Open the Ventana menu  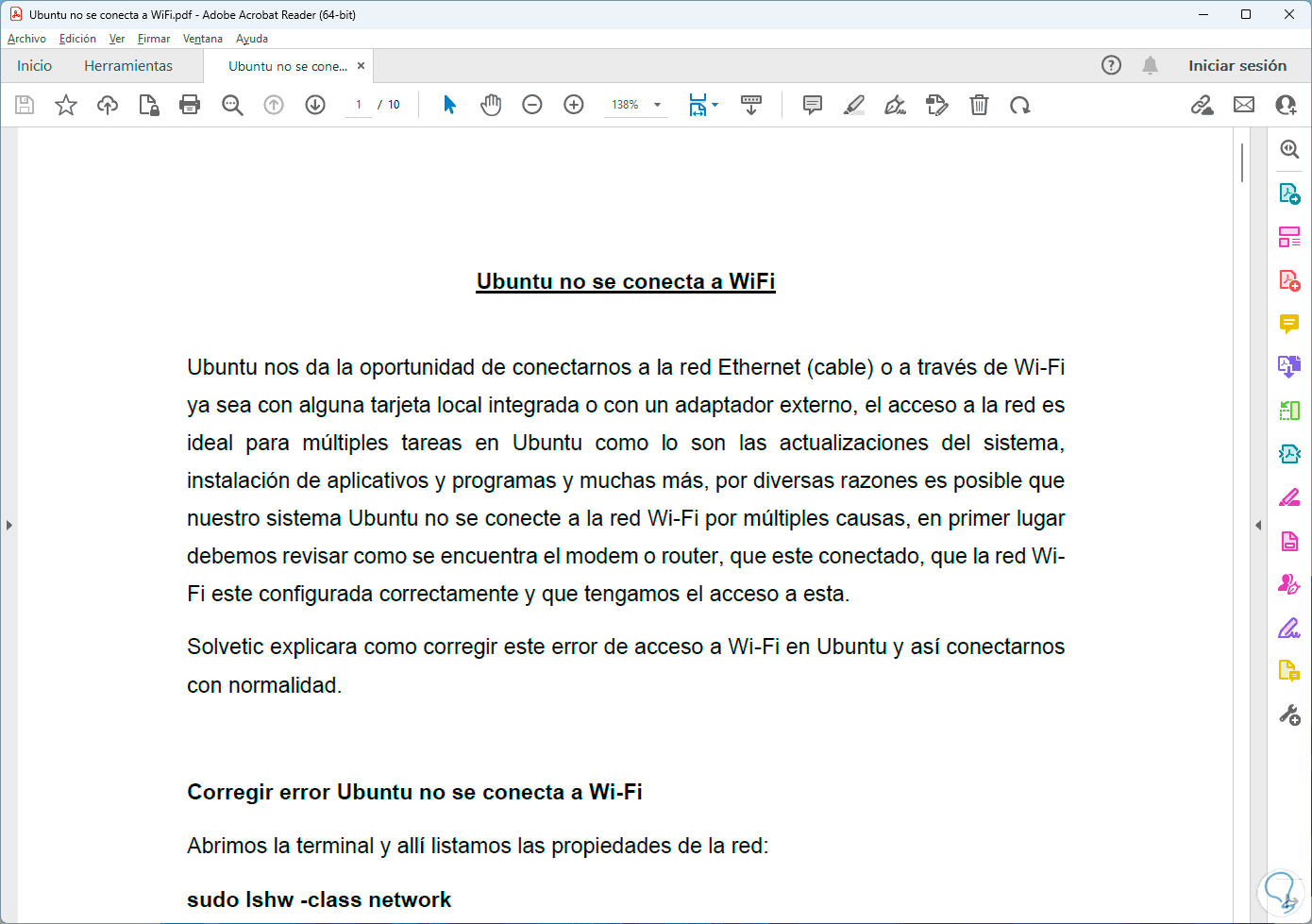(x=203, y=39)
